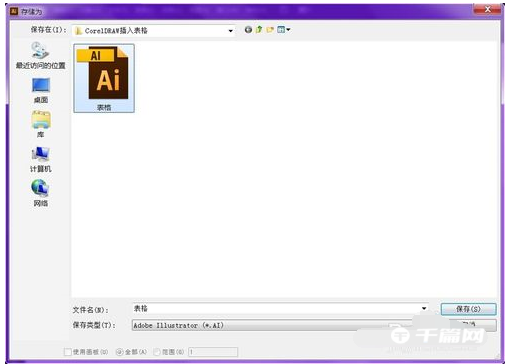The image size is (505, 364).
Task: Click the Back navigation icon
Action: [248, 30]
